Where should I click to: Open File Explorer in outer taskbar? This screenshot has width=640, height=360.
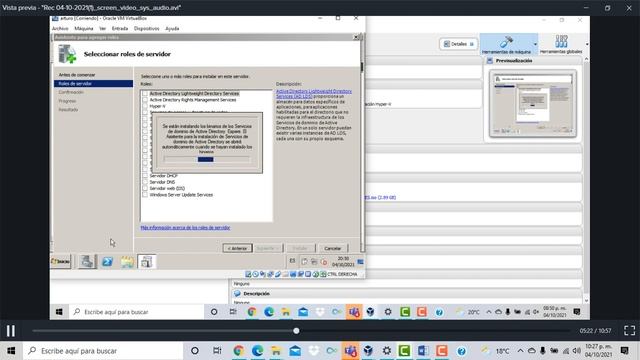(x=276, y=351)
